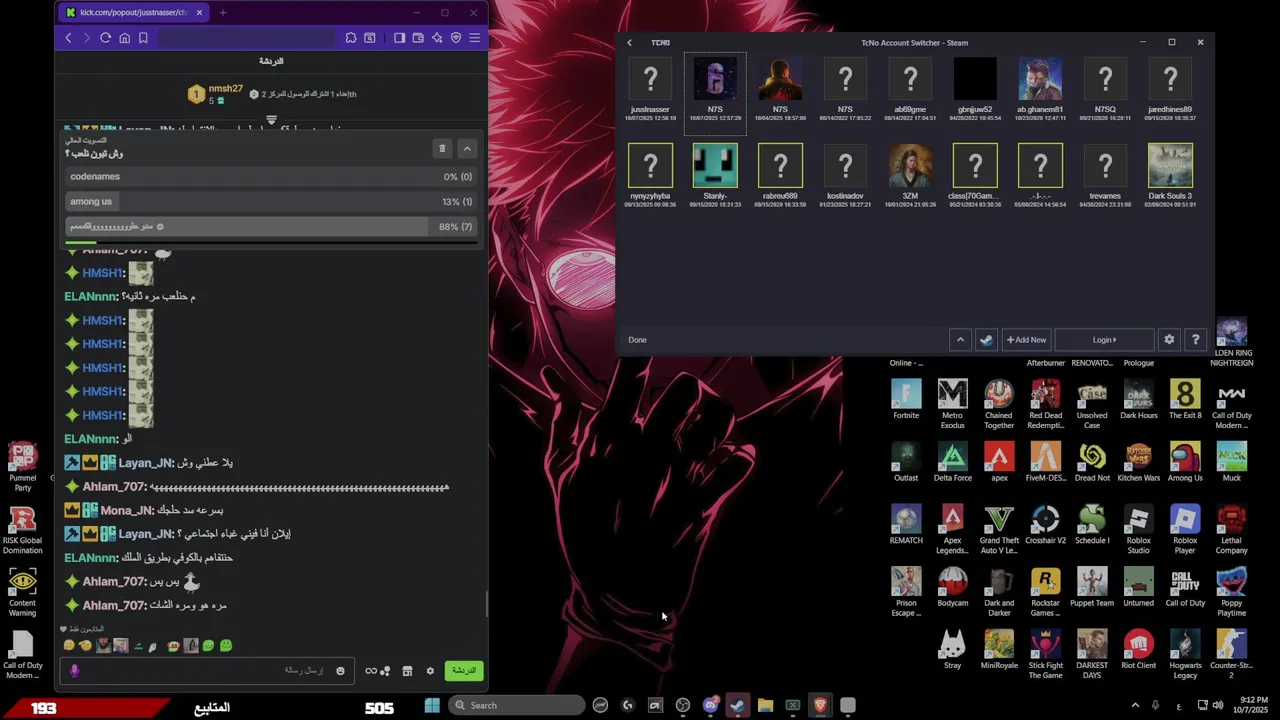Click the Windows Start button

[x=432, y=706]
